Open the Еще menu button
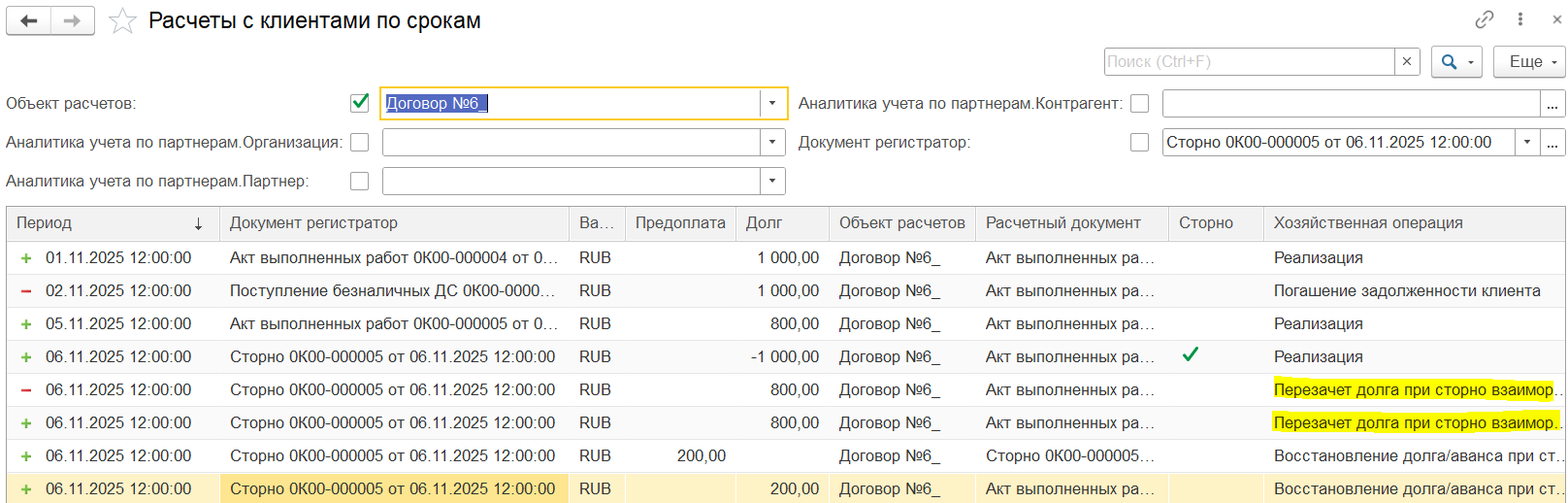The height and width of the screenshot is (503, 1568). coord(1529,61)
